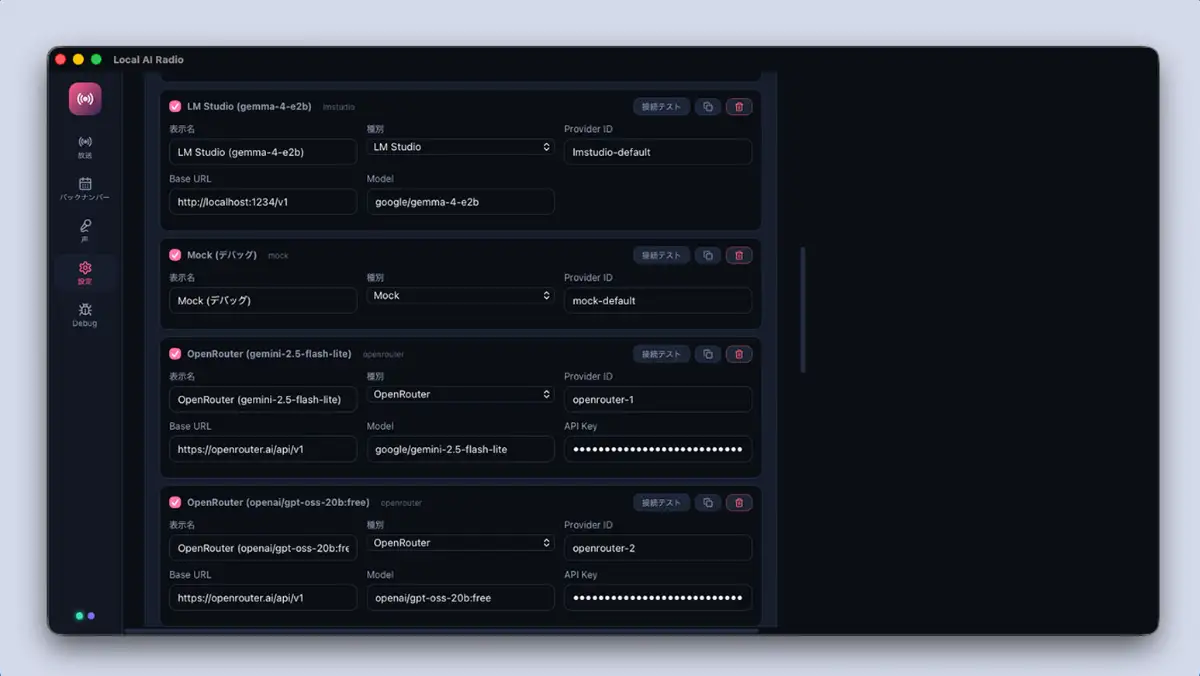Image resolution: width=1200 pixels, height=676 pixels.
Task: Open the バックナンバー calendar section
Action: [85, 189]
